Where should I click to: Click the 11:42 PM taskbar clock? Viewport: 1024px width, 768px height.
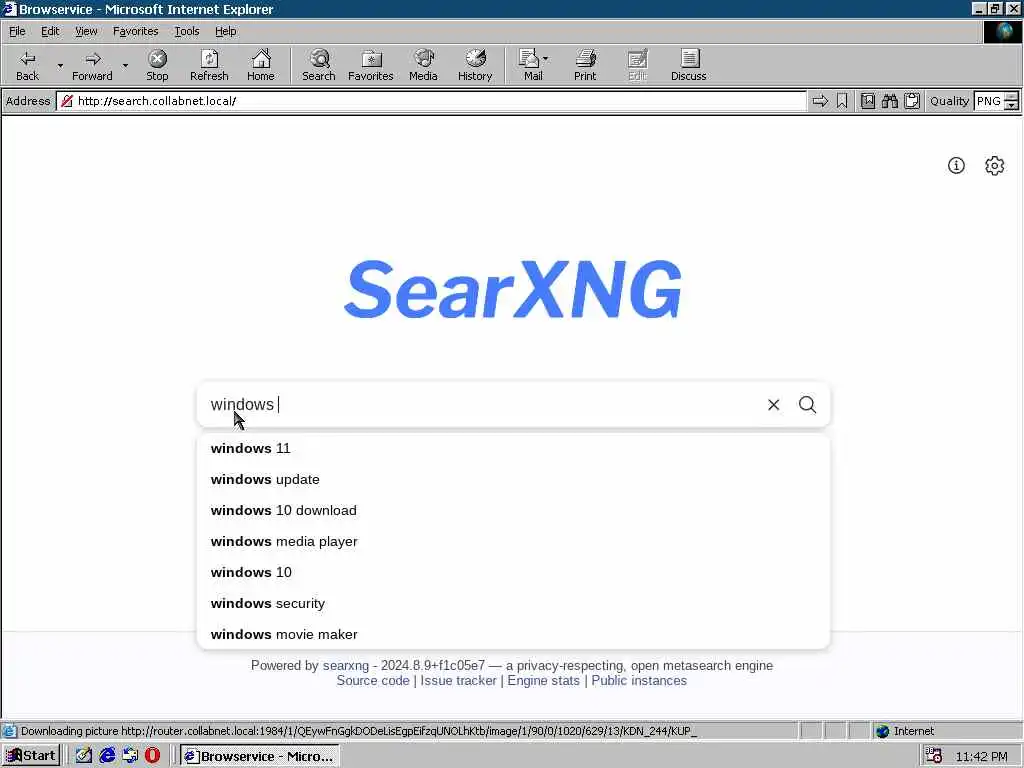pos(982,756)
